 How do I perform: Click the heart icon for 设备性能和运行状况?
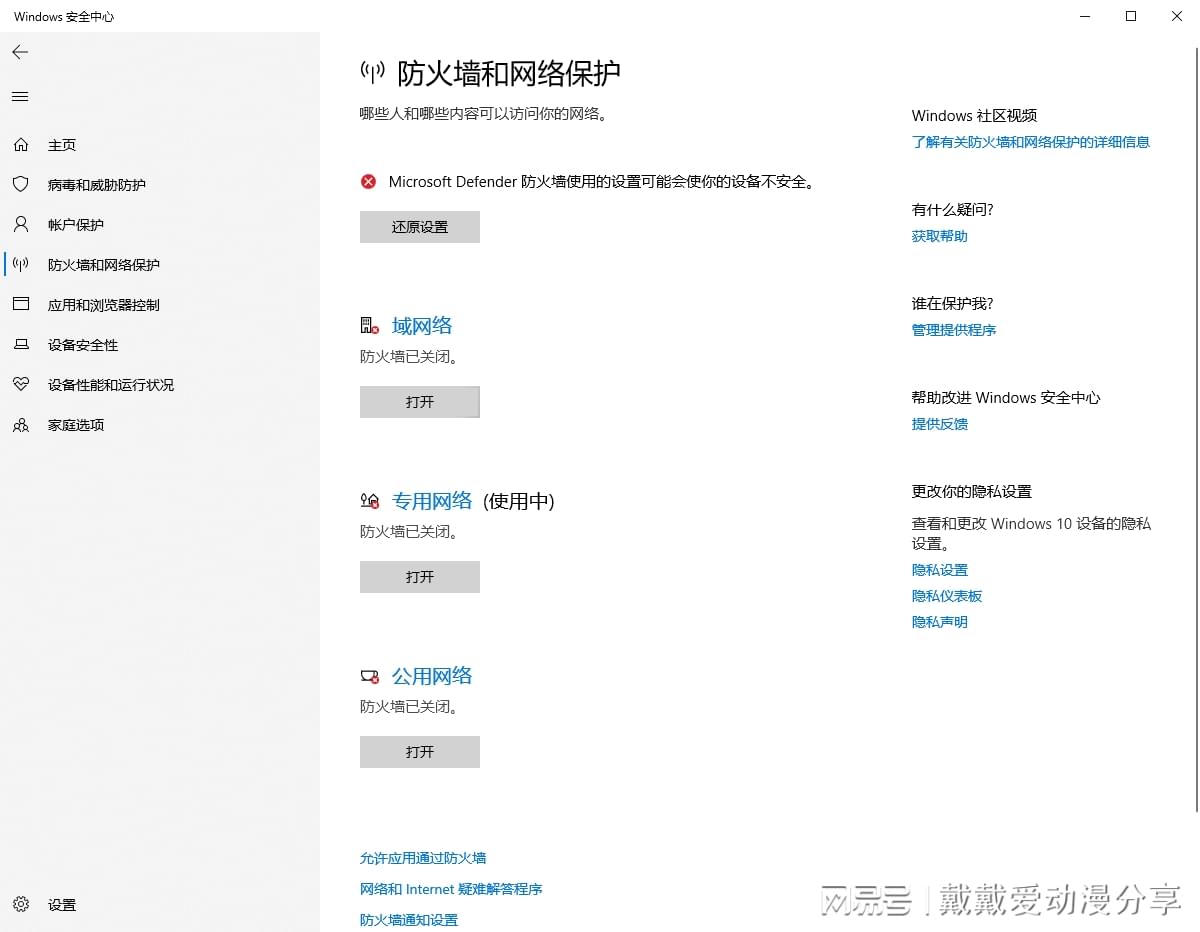[21, 385]
